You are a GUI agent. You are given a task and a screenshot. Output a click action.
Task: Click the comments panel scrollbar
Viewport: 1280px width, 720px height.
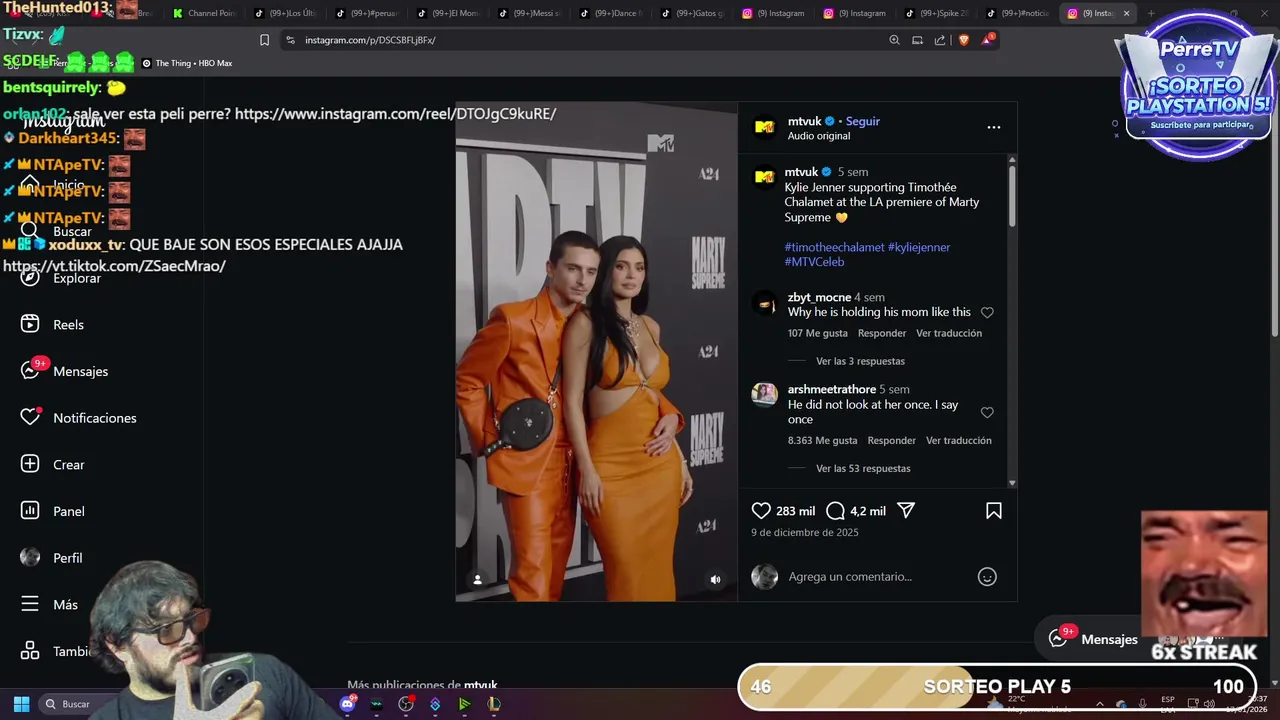click(x=1012, y=195)
